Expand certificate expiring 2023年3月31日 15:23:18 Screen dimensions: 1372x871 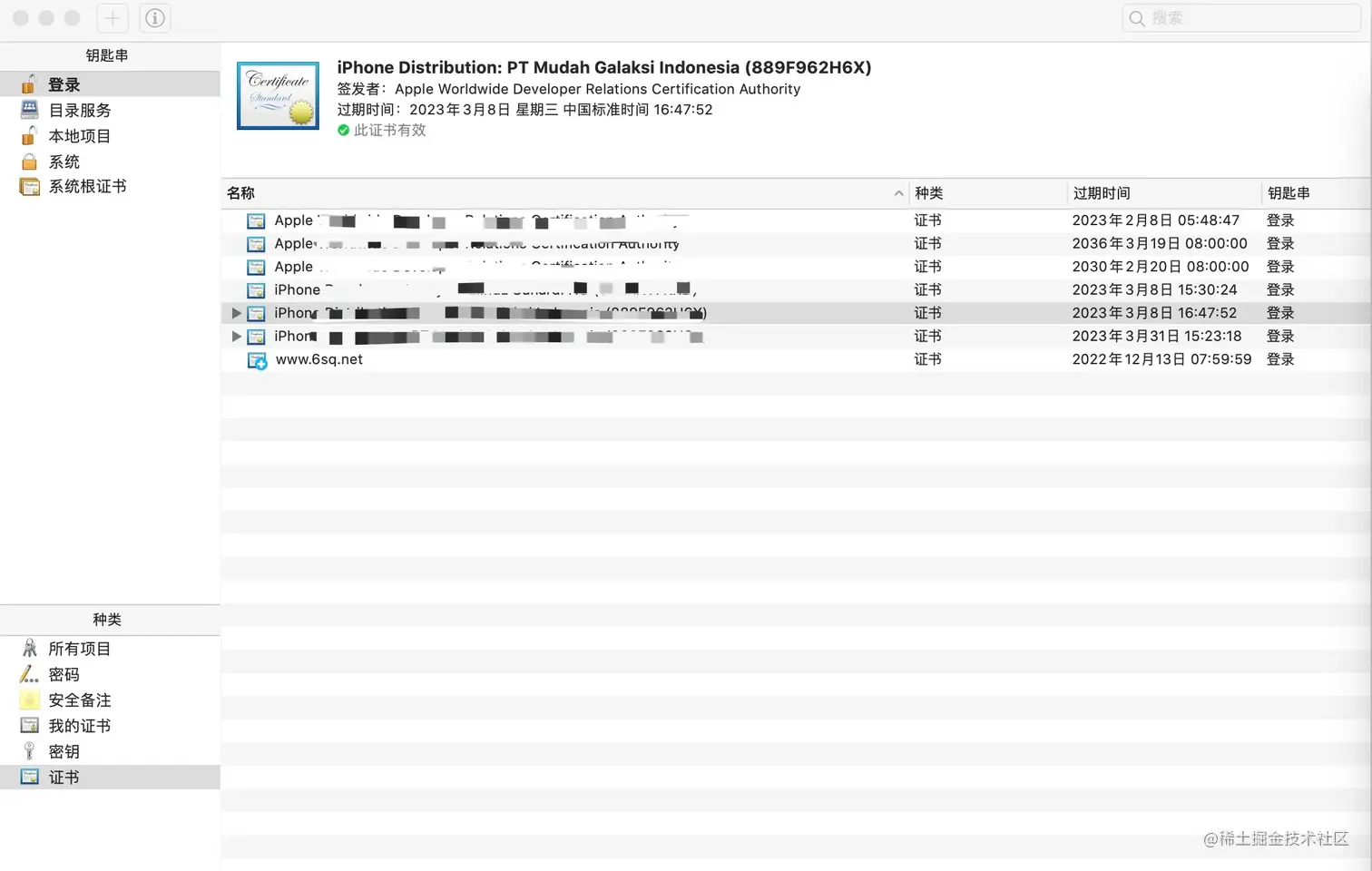click(236, 336)
